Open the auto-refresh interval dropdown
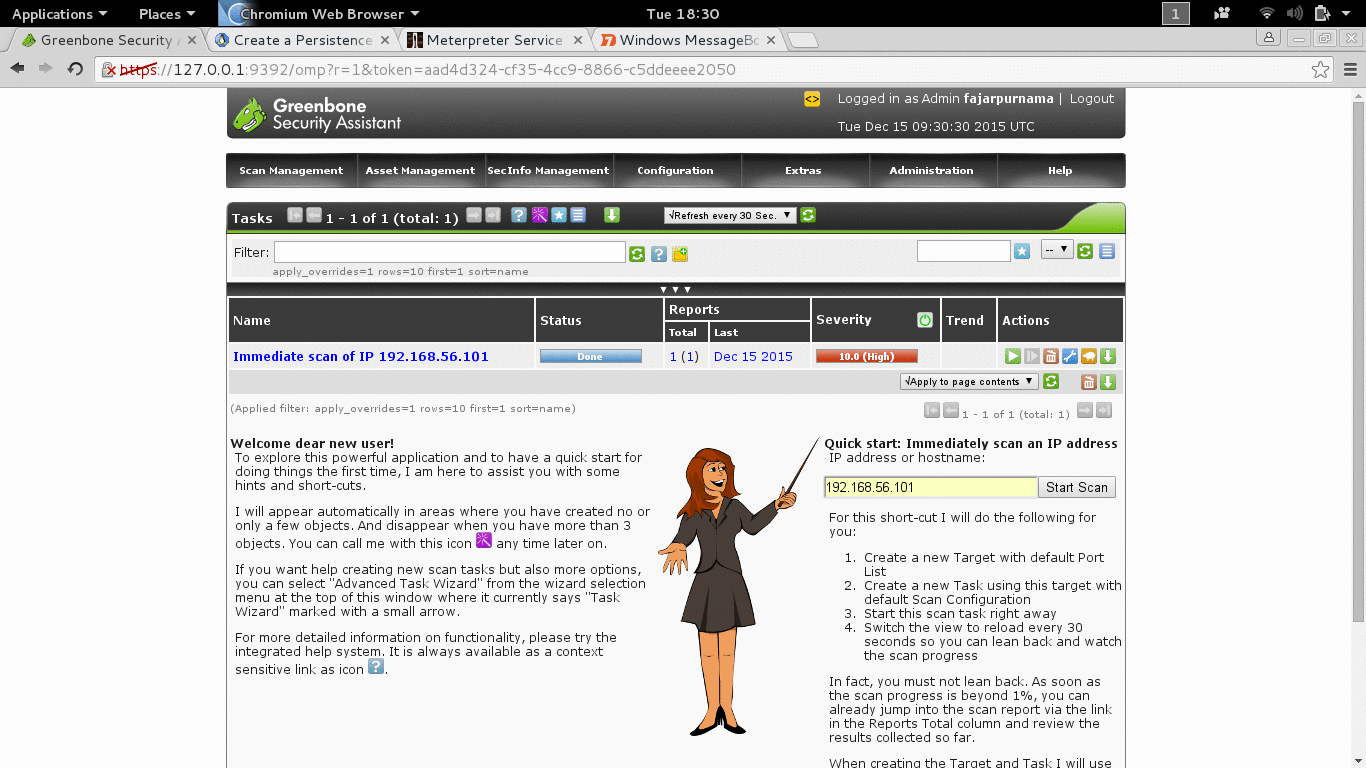1366x768 pixels. [x=730, y=215]
